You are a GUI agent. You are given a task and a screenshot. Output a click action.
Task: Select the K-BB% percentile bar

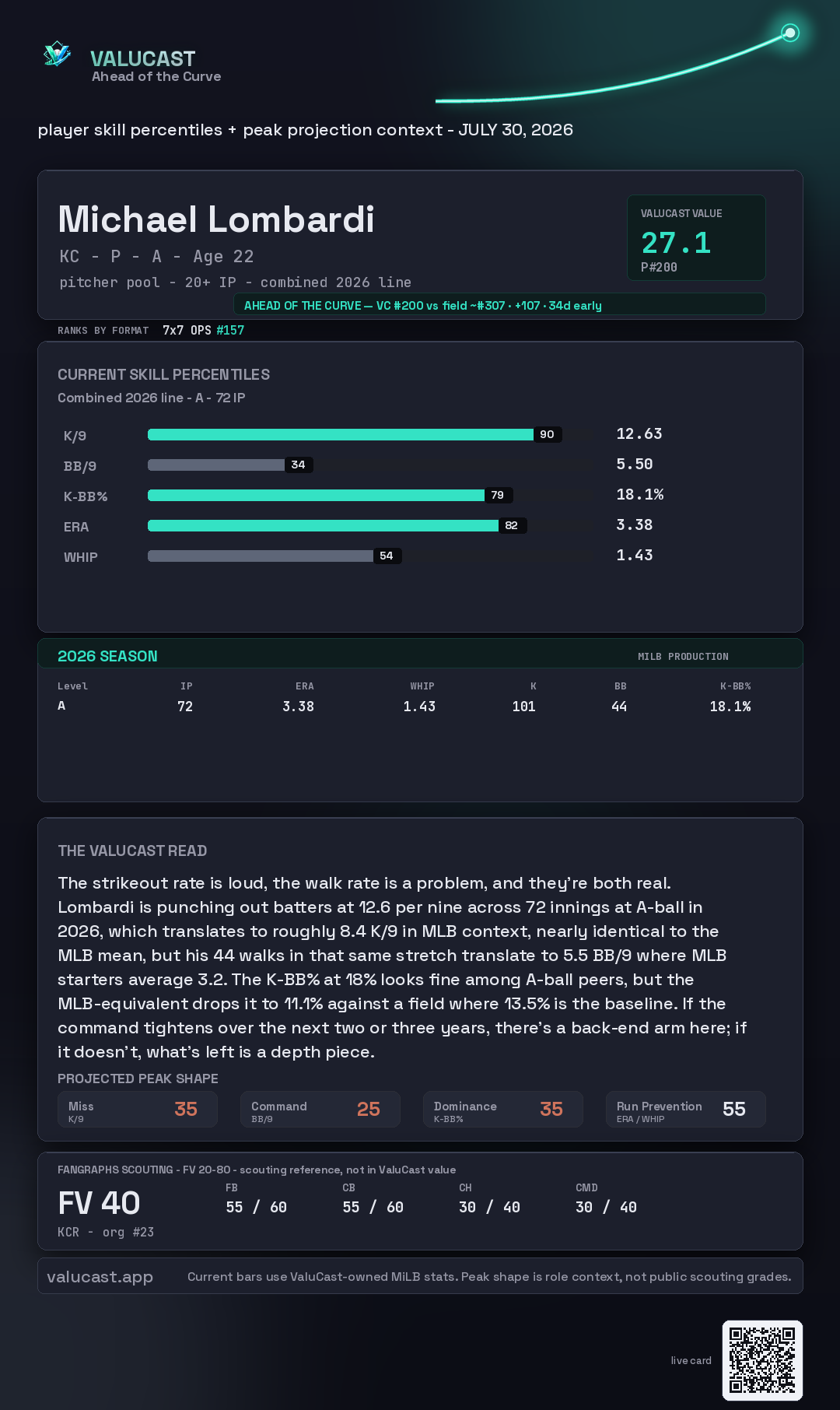[x=369, y=495]
